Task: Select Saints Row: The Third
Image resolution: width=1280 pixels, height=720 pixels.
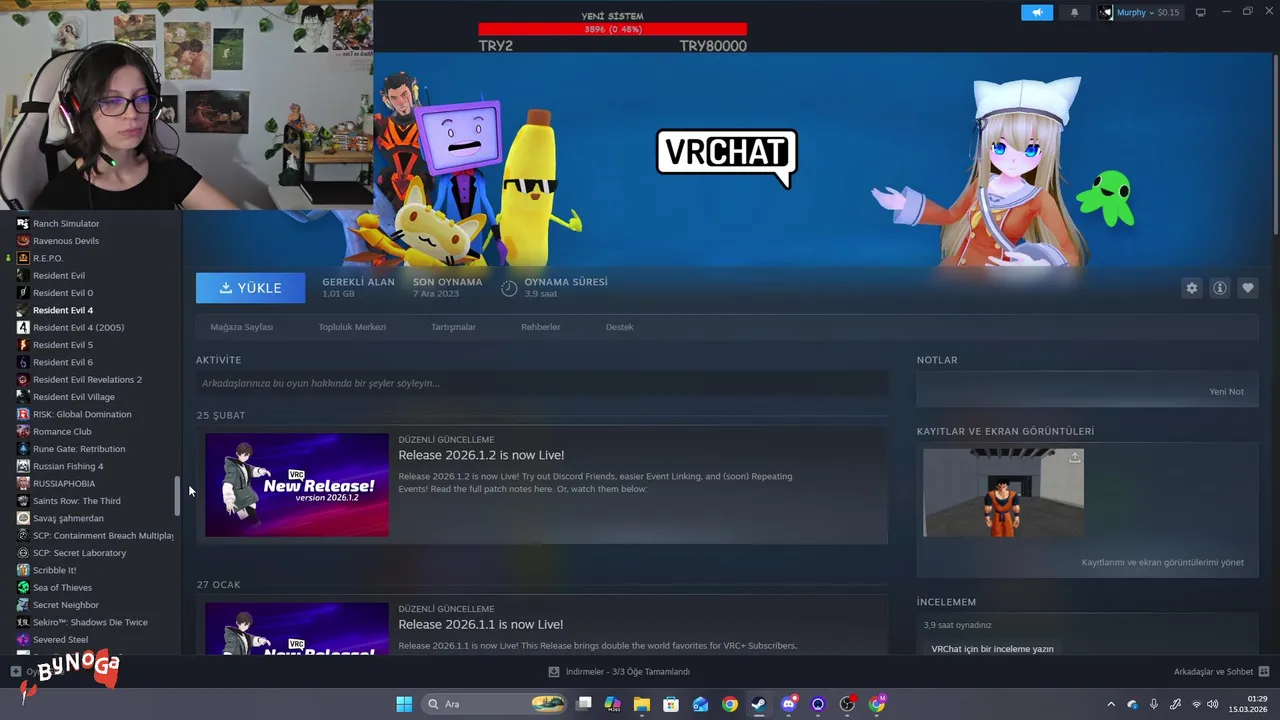Action: pos(77,501)
